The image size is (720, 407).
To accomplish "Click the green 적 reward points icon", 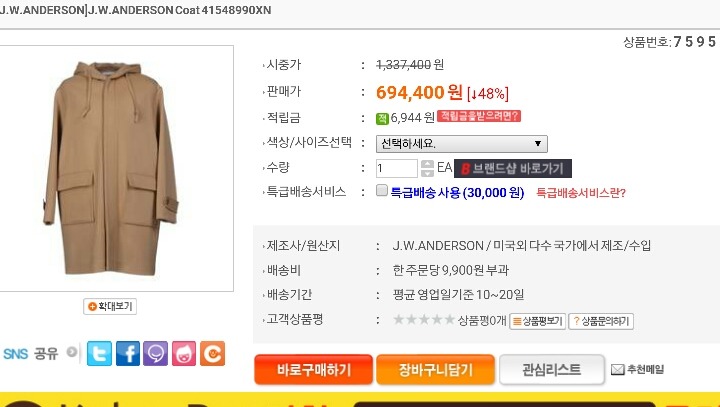I will [382, 119].
